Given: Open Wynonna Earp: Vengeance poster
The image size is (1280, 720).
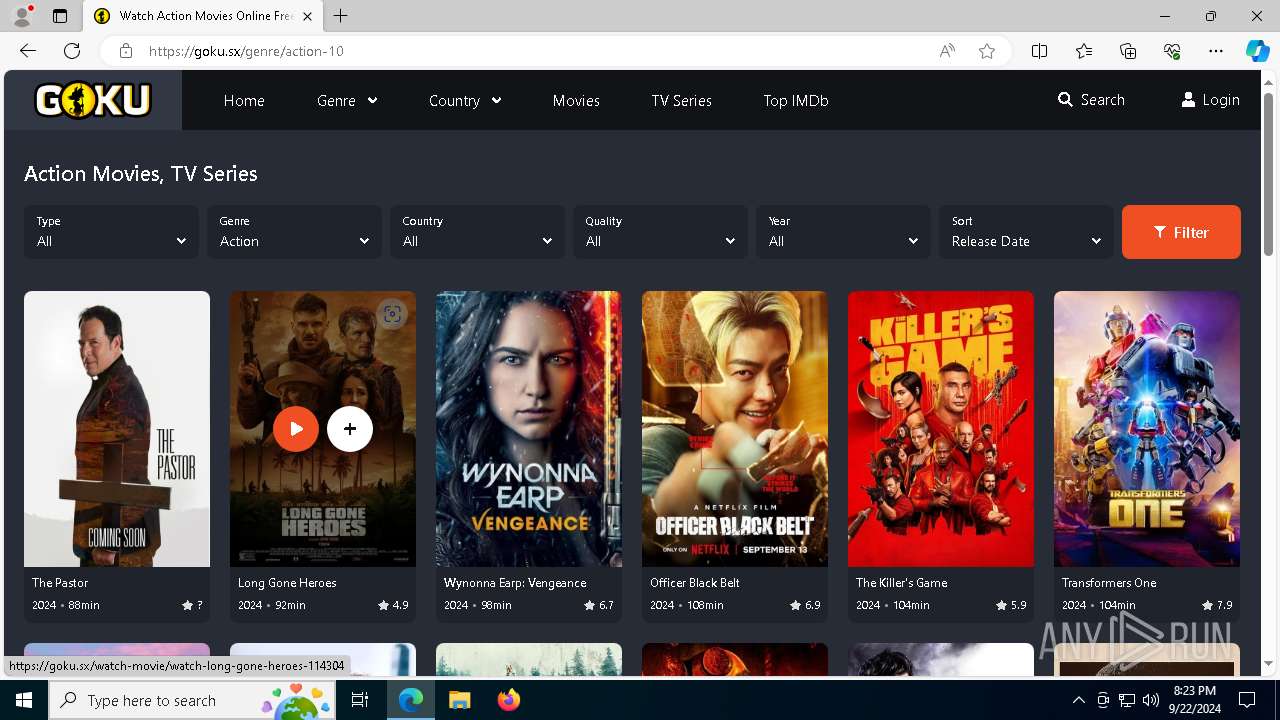Looking at the screenshot, I should (x=529, y=429).
